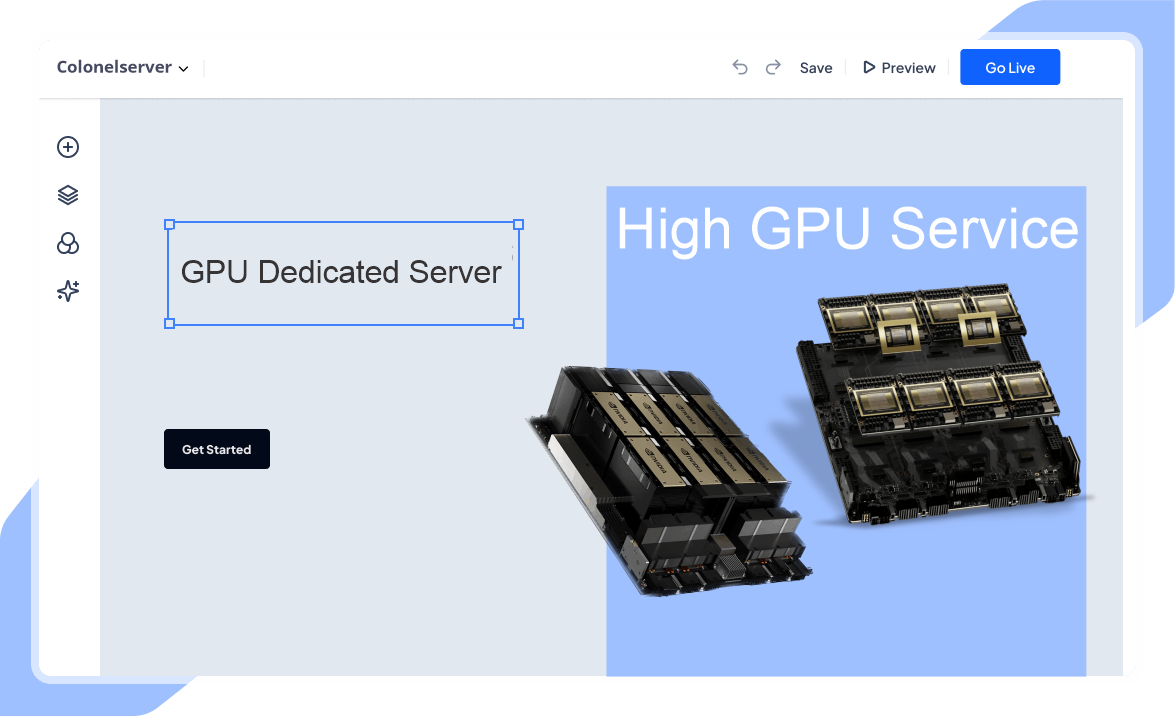Select the Layers panel icon
This screenshot has height=716, width=1175.
[x=67, y=194]
